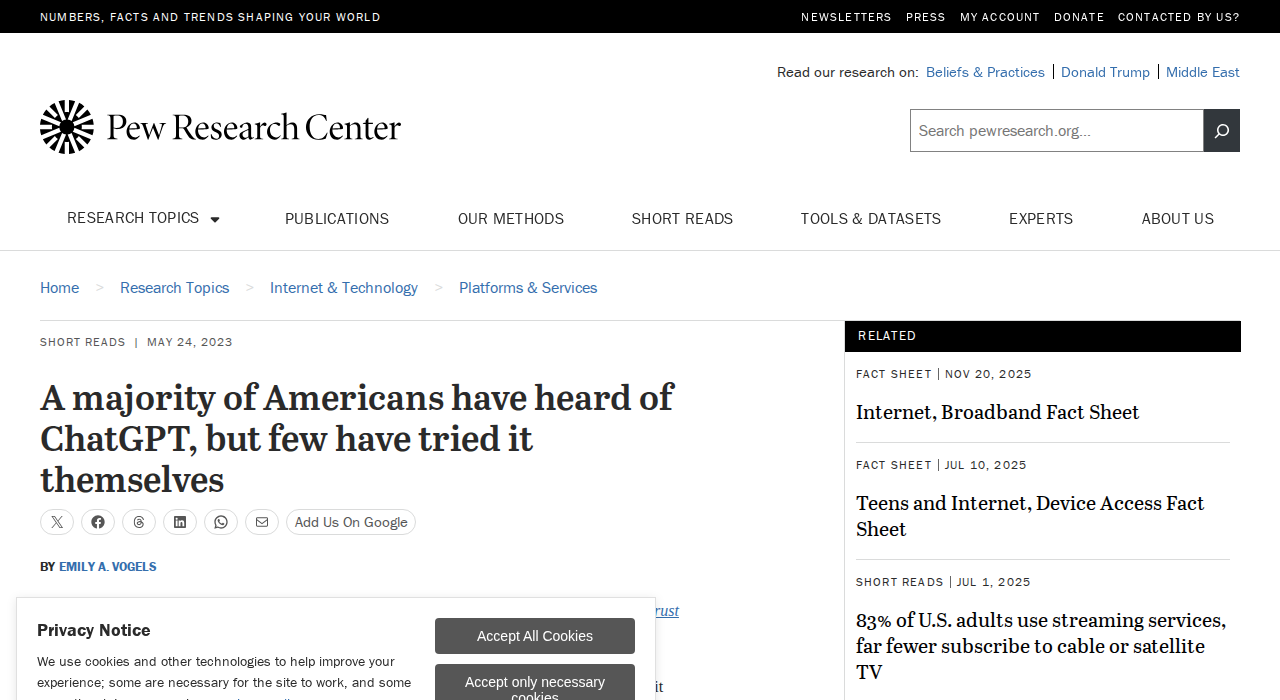
Task: Open the Short Reads menu item
Action: pos(682,219)
